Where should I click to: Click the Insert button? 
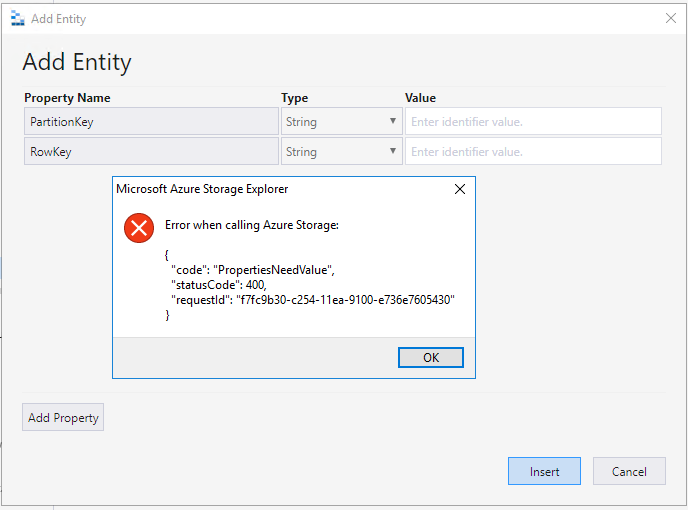click(544, 471)
